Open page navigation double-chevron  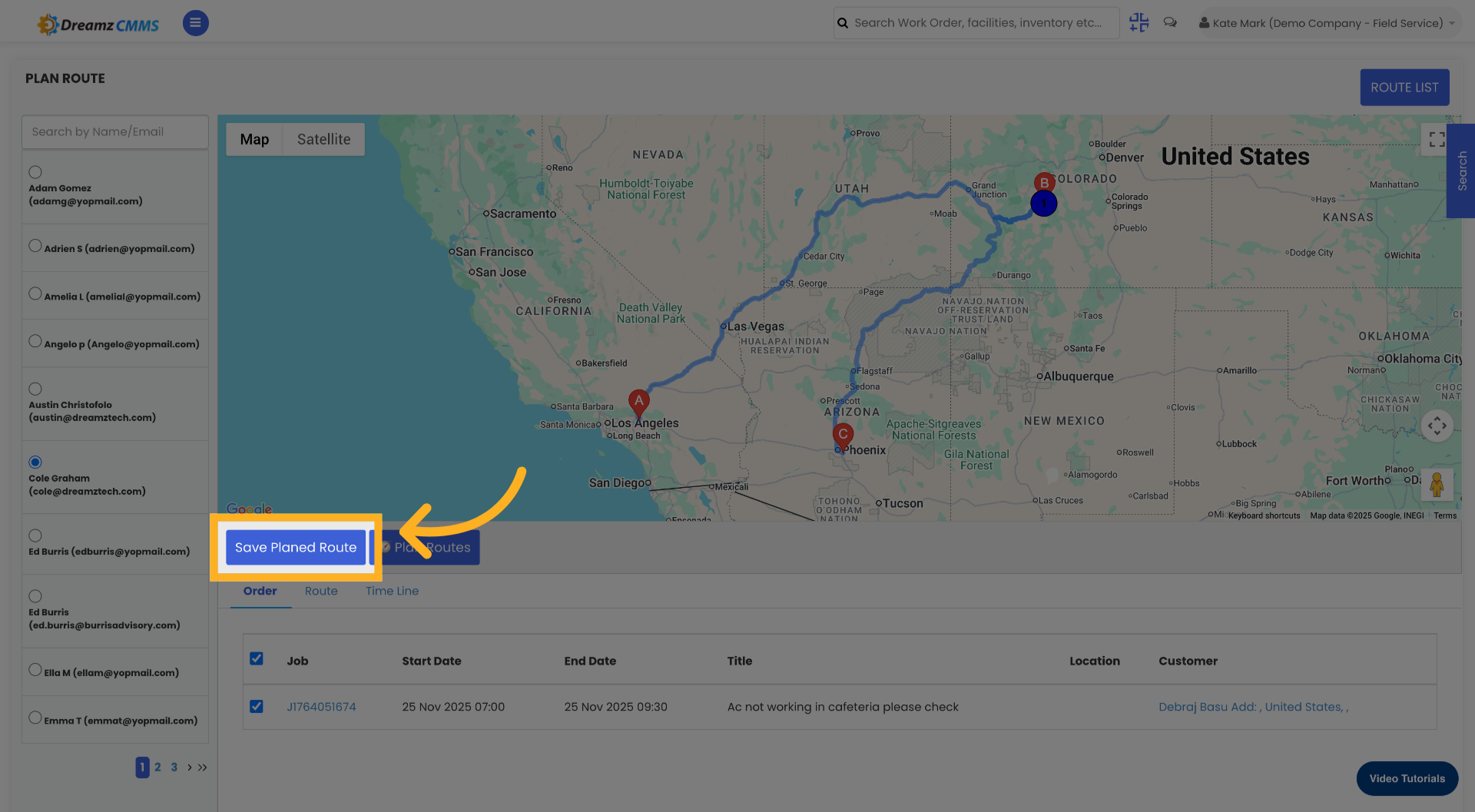point(201,767)
